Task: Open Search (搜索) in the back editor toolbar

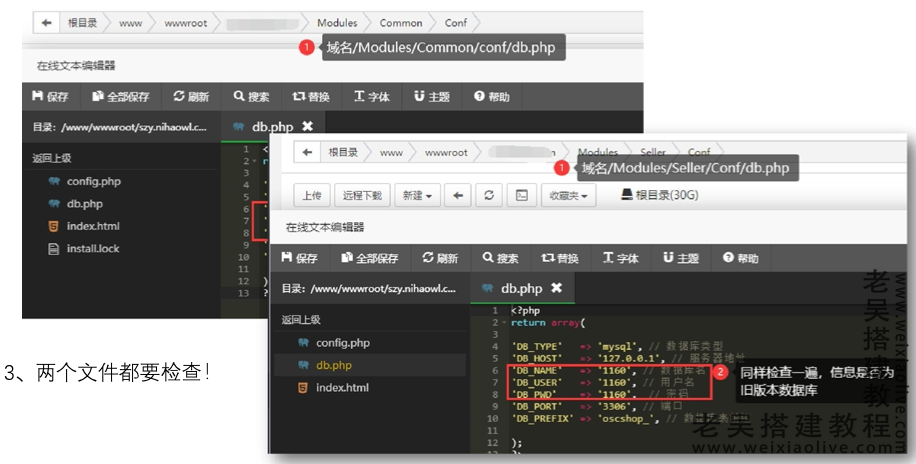Action: coord(251,97)
